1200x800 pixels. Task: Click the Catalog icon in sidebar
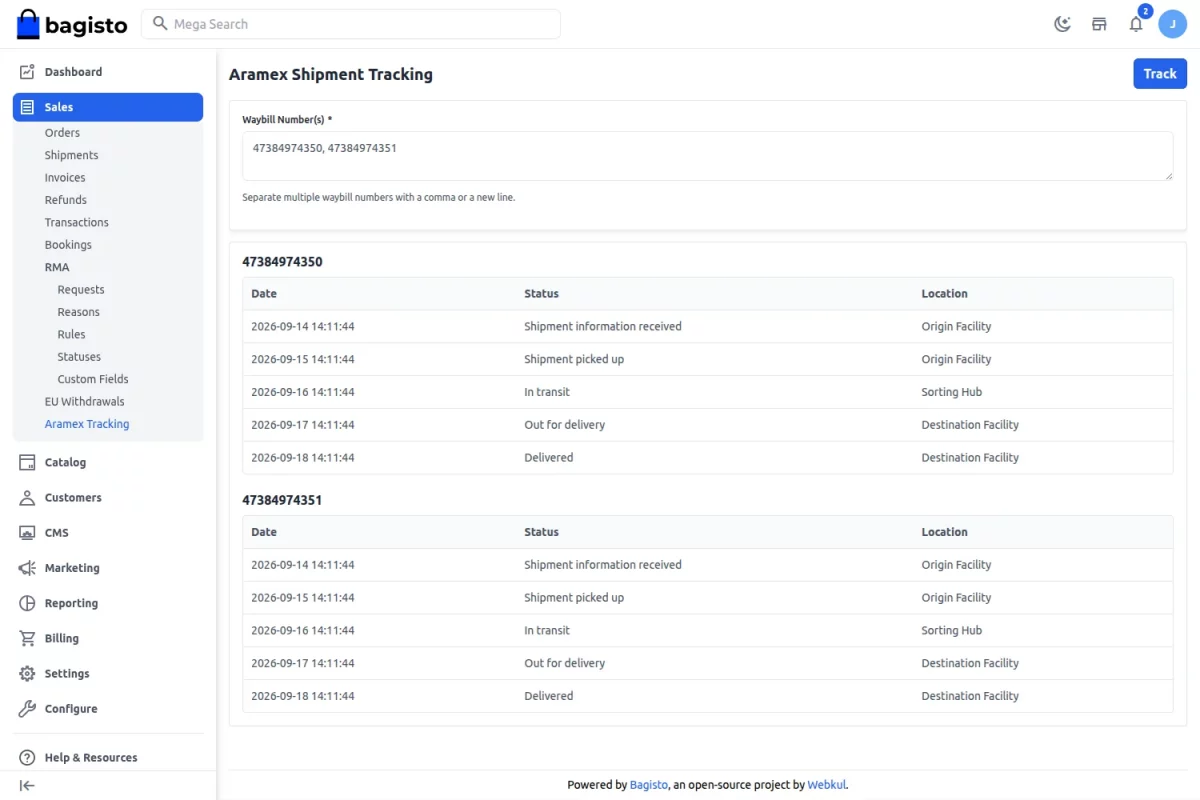coord(27,462)
